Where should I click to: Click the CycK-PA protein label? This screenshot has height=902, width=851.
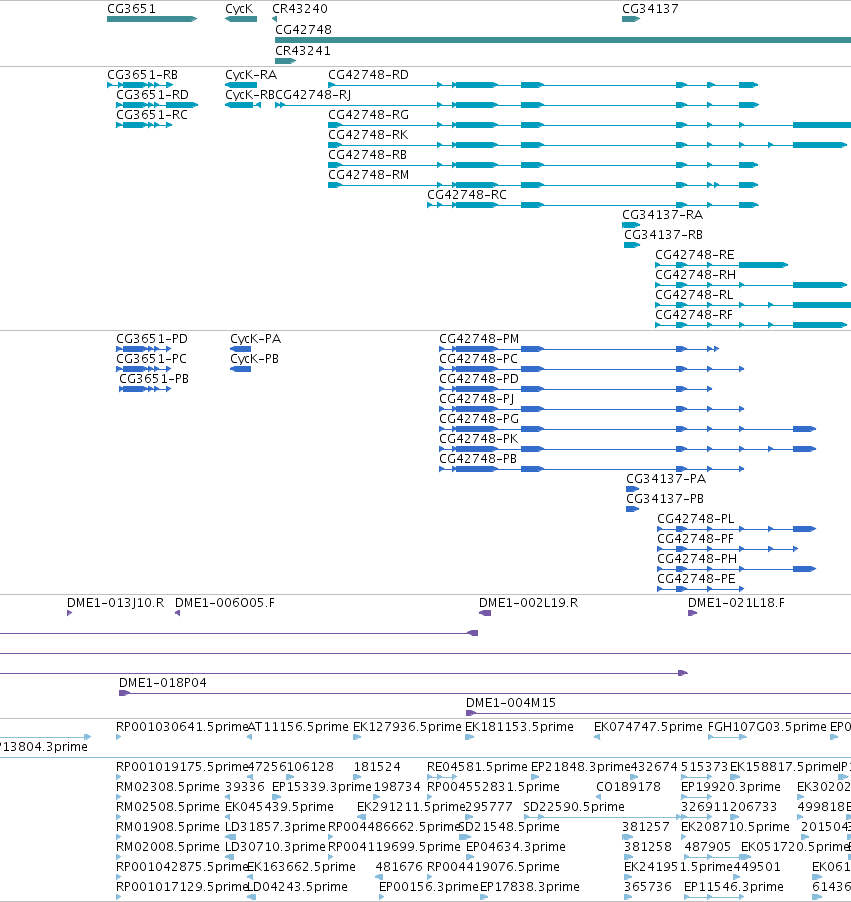pos(255,339)
